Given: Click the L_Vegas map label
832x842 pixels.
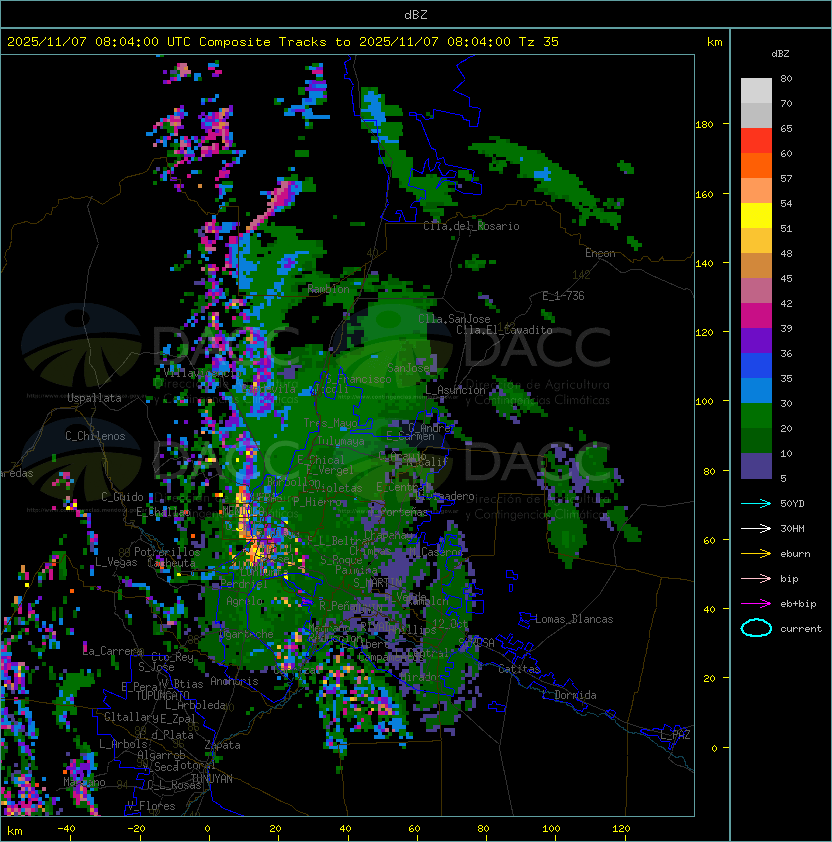Looking at the screenshot, I should [116, 562].
